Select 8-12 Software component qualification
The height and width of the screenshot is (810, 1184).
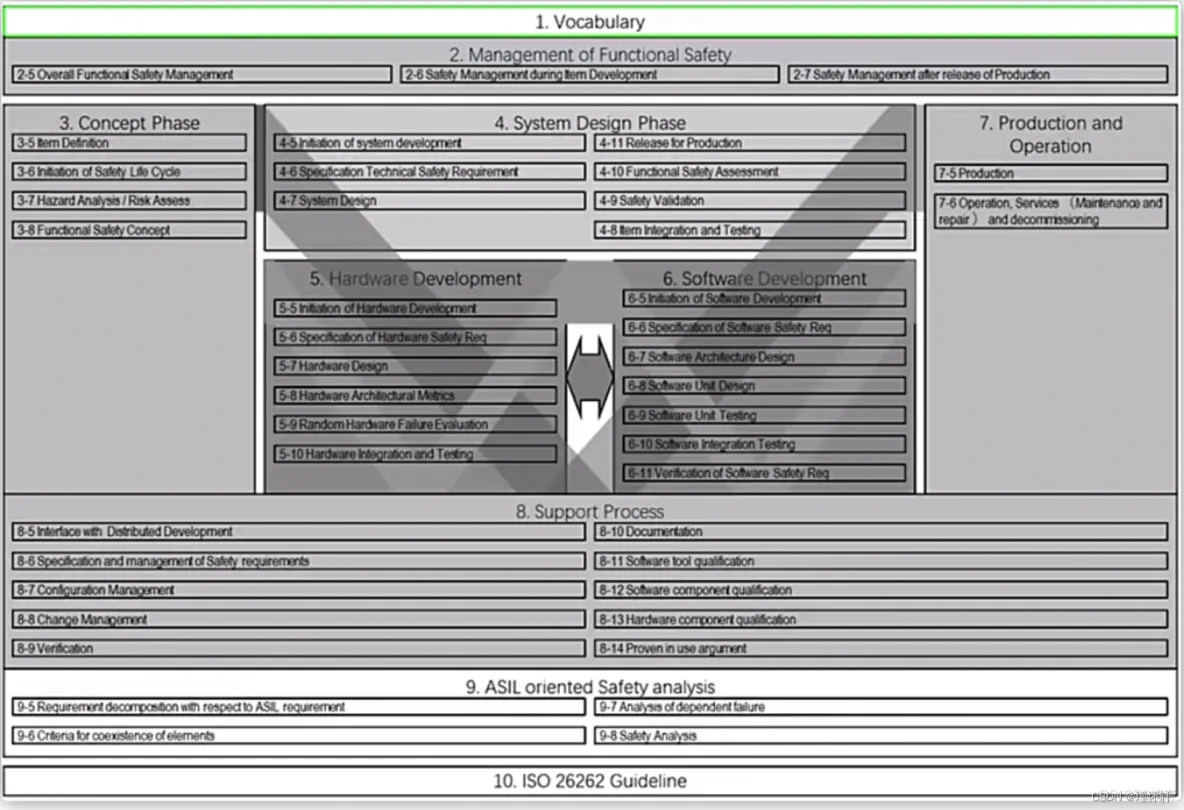pos(881,590)
